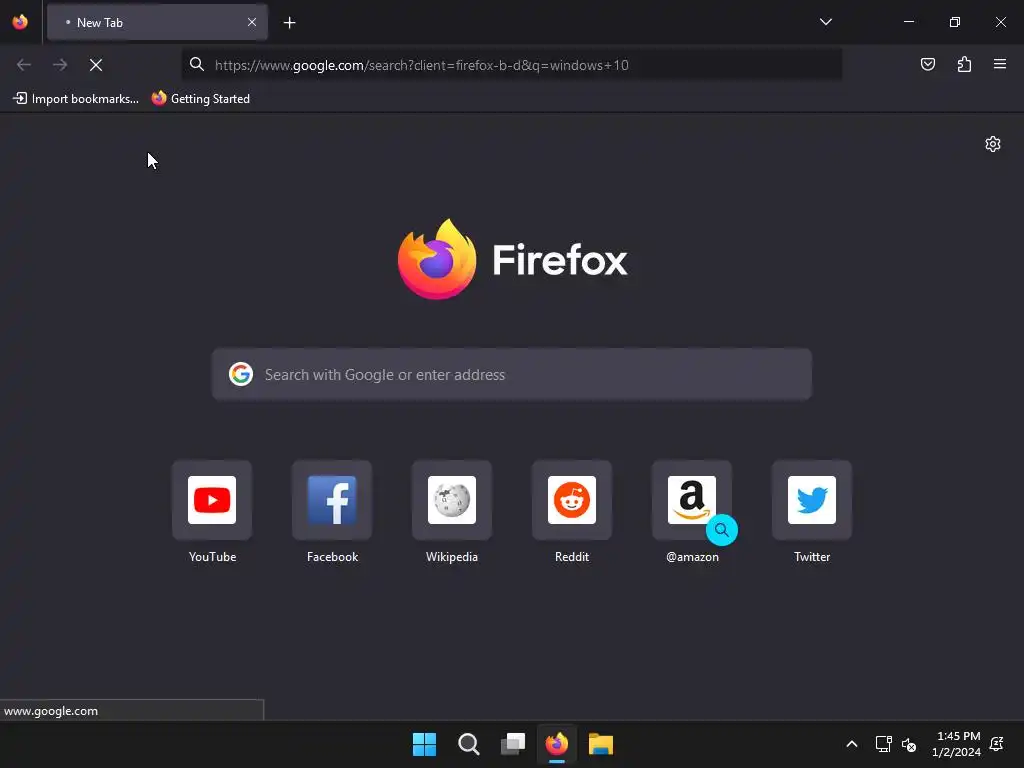The image size is (1024, 768).
Task: Open the Facebook shortcut tile
Action: (x=332, y=500)
